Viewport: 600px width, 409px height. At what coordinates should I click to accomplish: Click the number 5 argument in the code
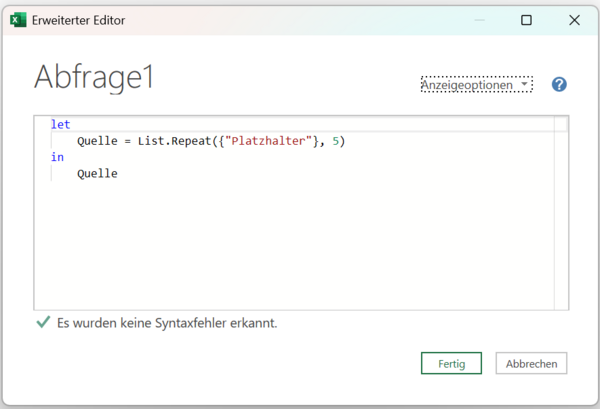(x=338, y=141)
